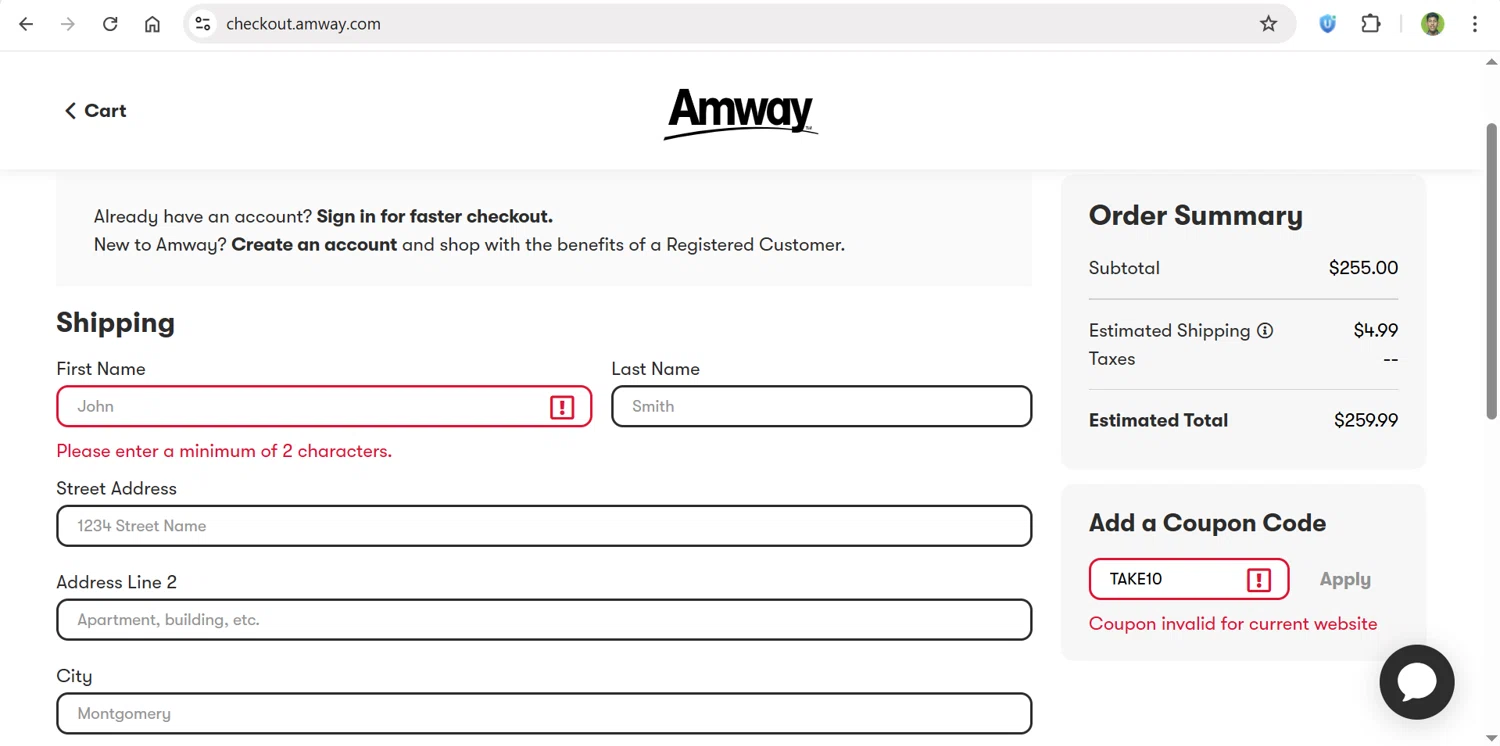Image resolution: width=1500 pixels, height=746 pixels.
Task: Click Create an account link
Action: 314,244
